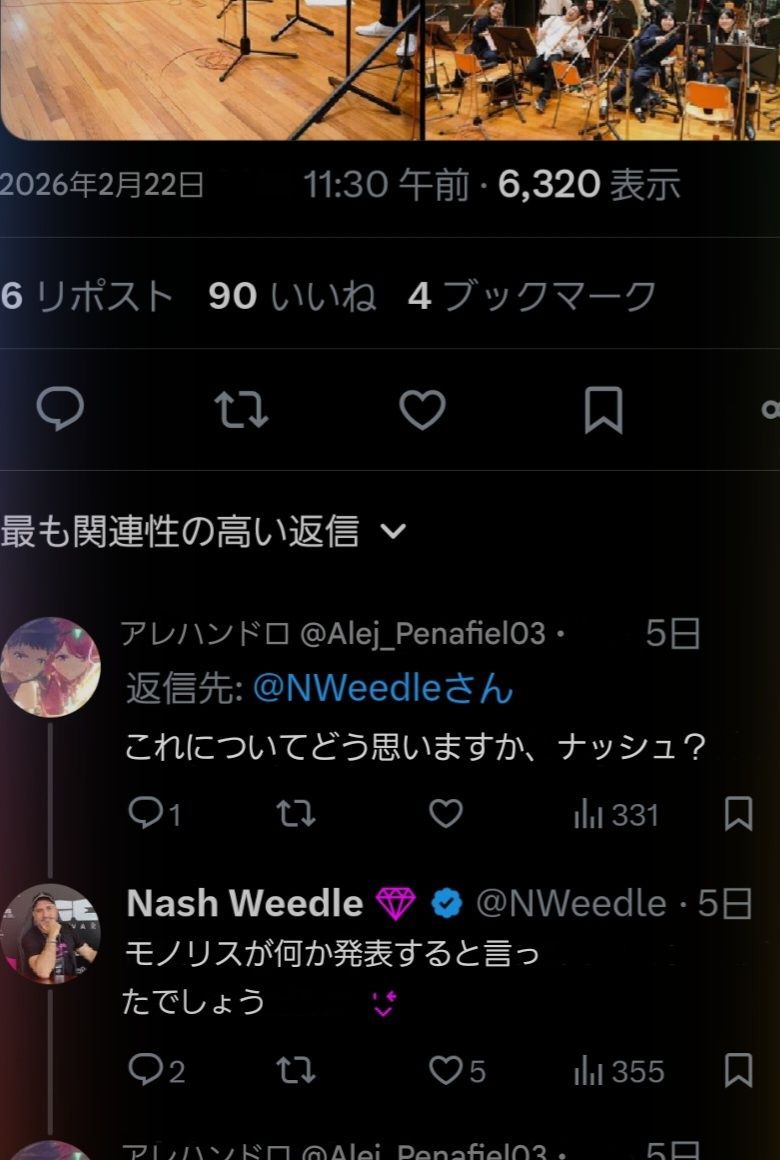Reply to アレハンドロ's comment with 1 reply
This screenshot has height=1160, width=780.
point(155,814)
